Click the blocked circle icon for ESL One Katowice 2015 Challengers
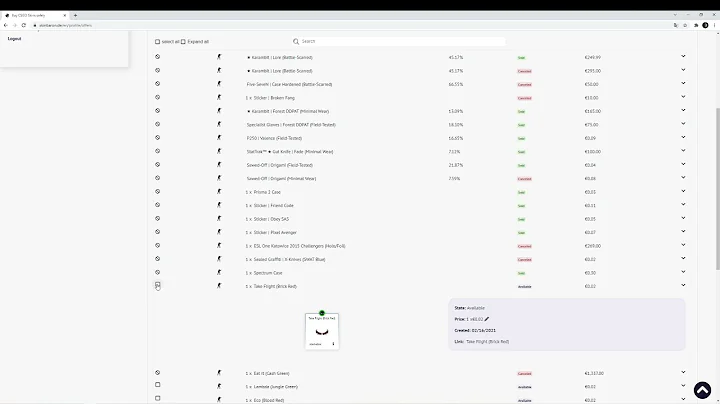Image resolution: width=720 pixels, height=404 pixels. tap(158, 245)
